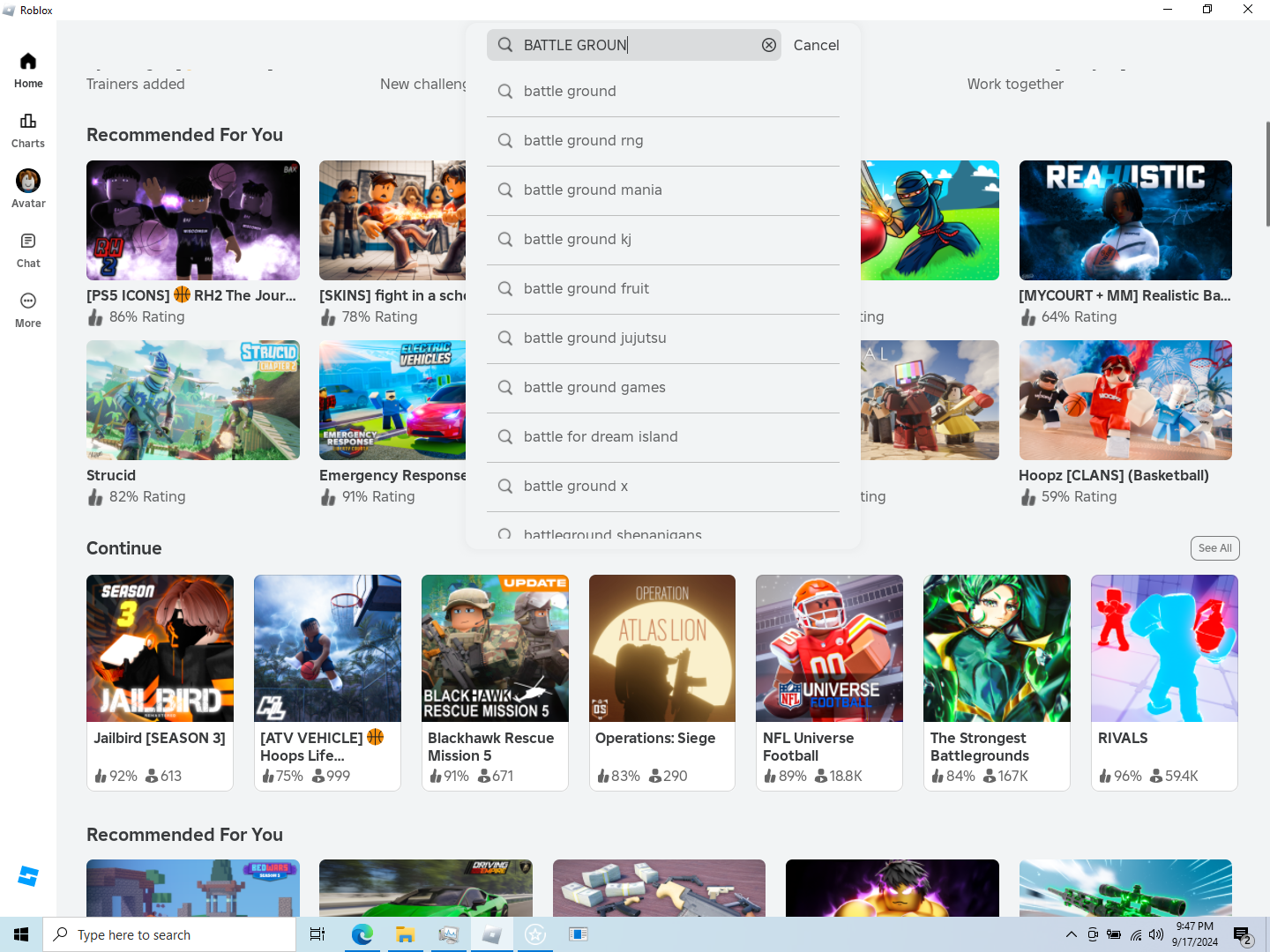Viewport: 1270px width, 952px height.
Task: Open NFL Universe Football card
Action: tap(829, 682)
